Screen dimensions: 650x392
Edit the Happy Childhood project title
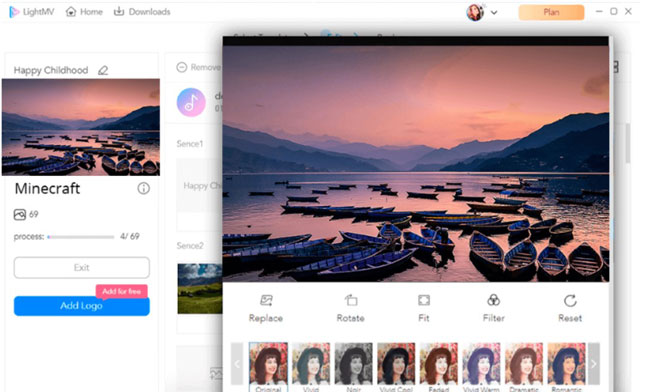coord(103,70)
